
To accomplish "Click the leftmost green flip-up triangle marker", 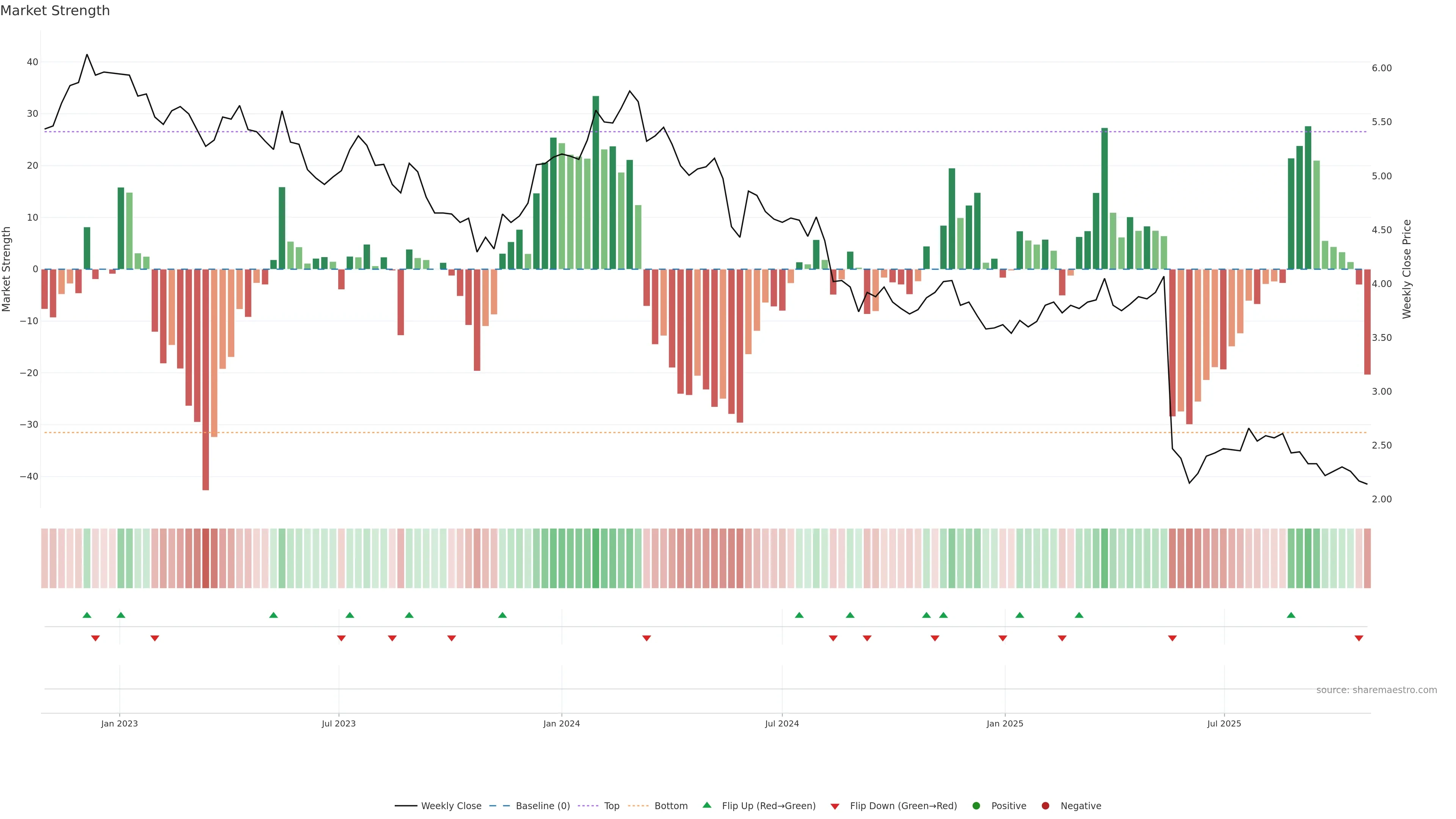I will point(86,615).
